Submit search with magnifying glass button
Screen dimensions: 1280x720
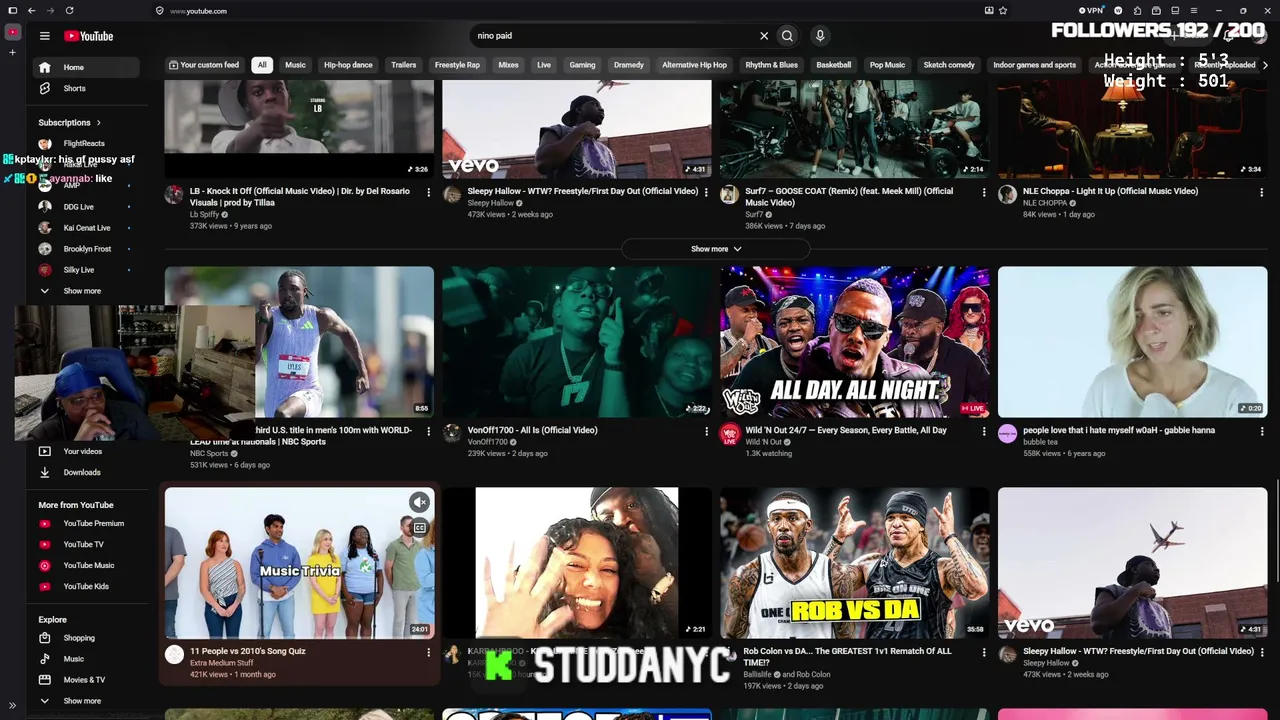coord(787,36)
